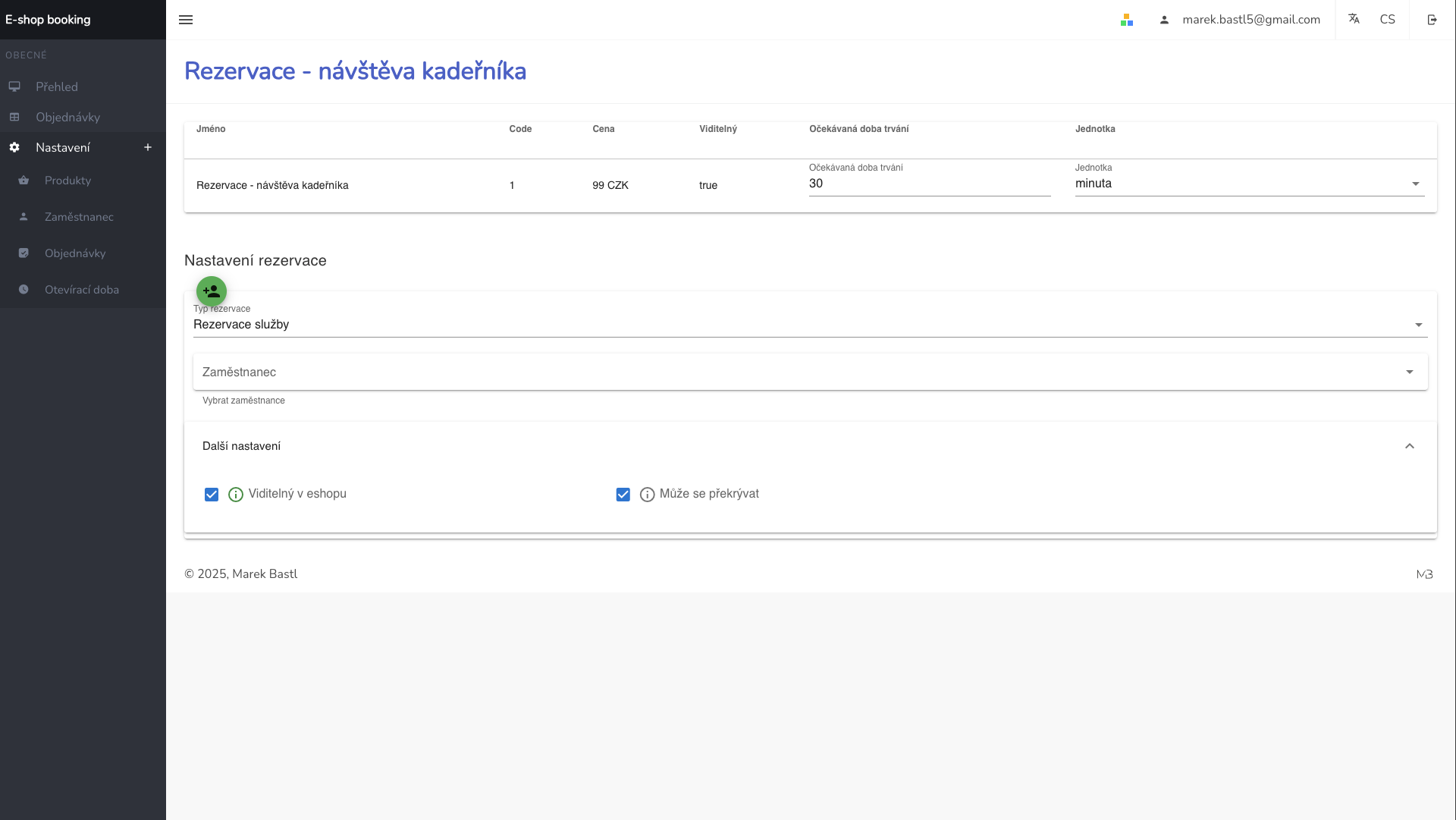
Task: Click info icon beside Může se překrývat
Action: (x=647, y=495)
